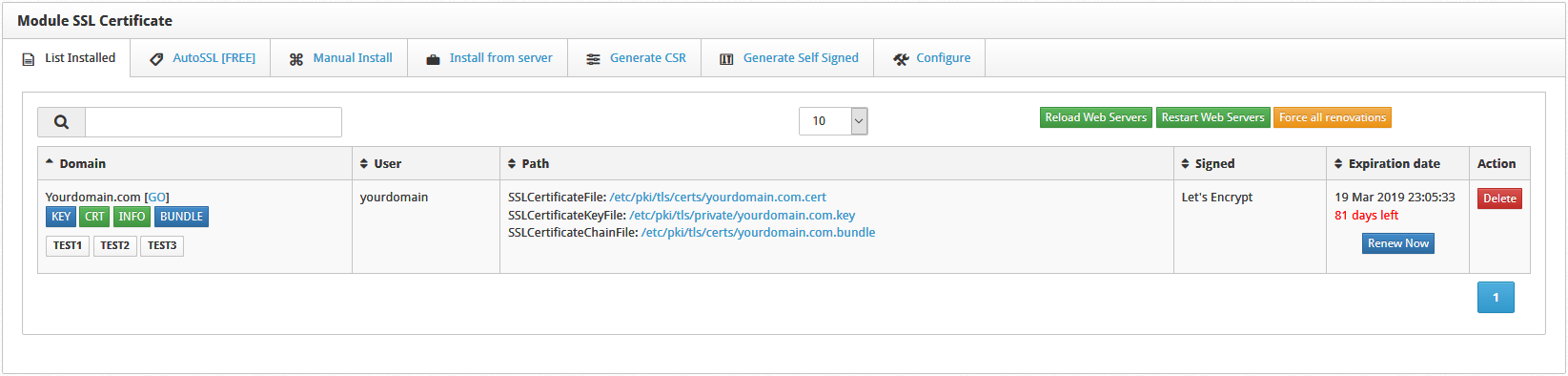Click the Generate Self Signed icon
Image resolution: width=1568 pixels, height=376 pixels.
click(x=726, y=59)
